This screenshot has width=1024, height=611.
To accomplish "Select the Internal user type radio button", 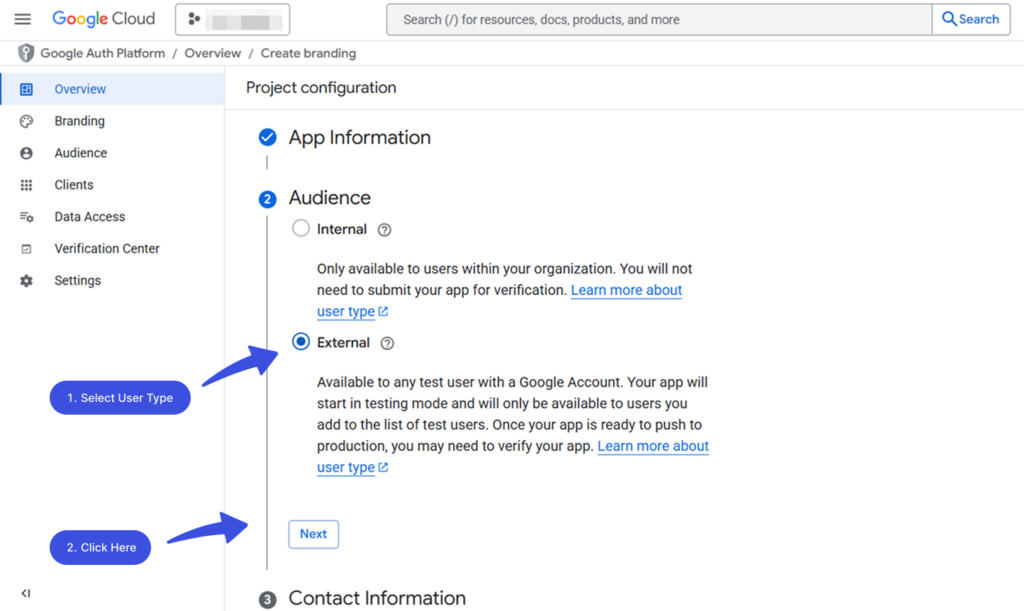I will 301,228.
